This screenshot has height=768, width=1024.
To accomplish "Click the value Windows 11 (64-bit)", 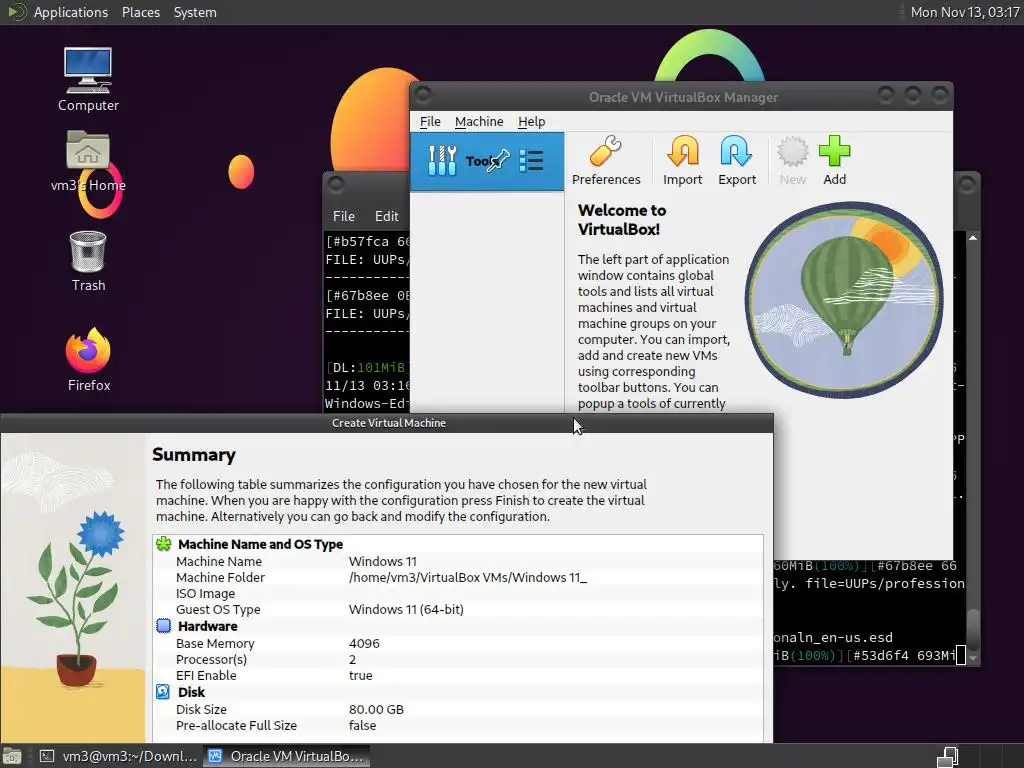I will [406, 609].
